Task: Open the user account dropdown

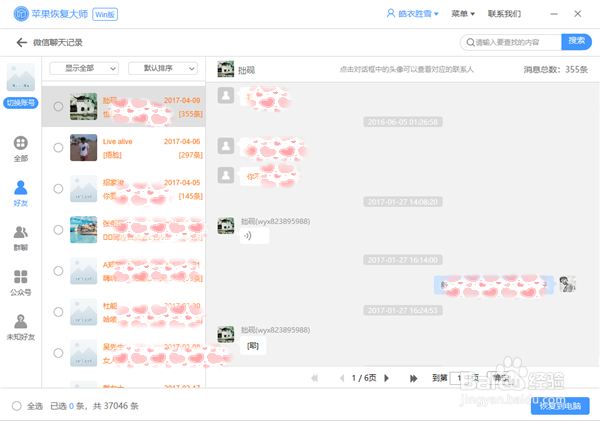Action: 413,14
